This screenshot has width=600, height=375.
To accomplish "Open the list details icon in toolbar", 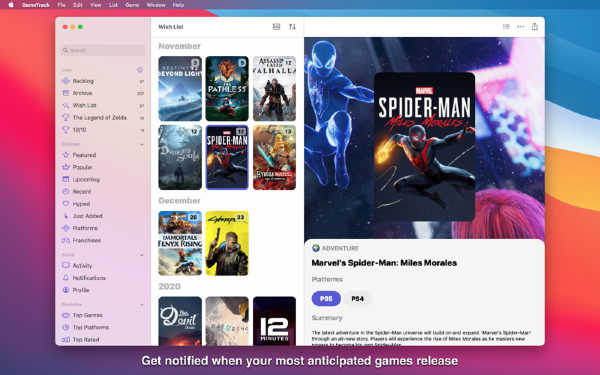I will click(506, 26).
